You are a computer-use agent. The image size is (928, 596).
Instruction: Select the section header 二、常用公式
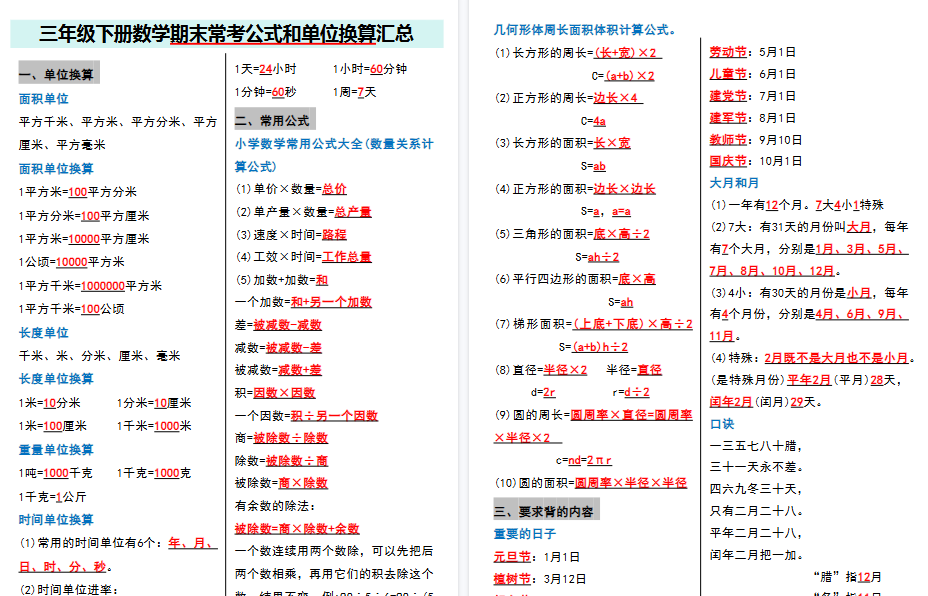coord(274,118)
